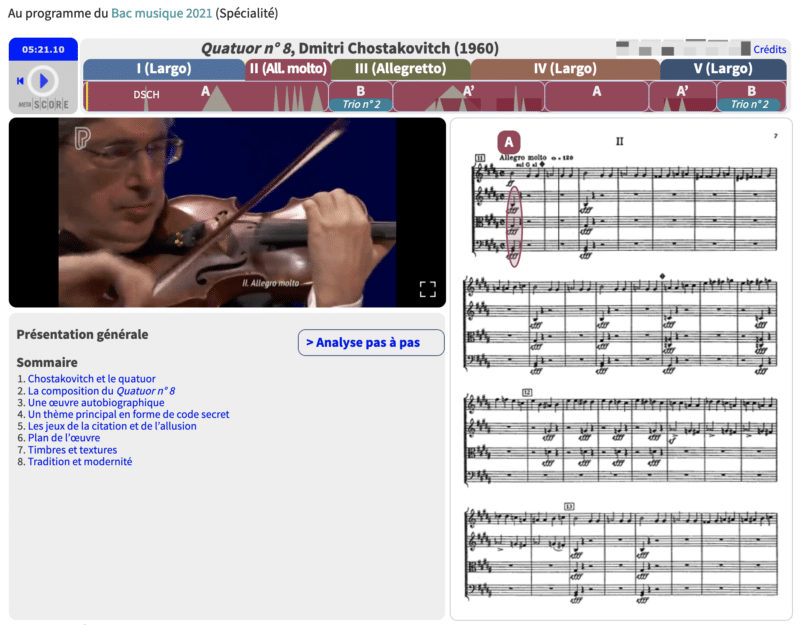Rewind to start with the skip-back icon
The height and width of the screenshot is (625, 800).
click(x=20, y=81)
